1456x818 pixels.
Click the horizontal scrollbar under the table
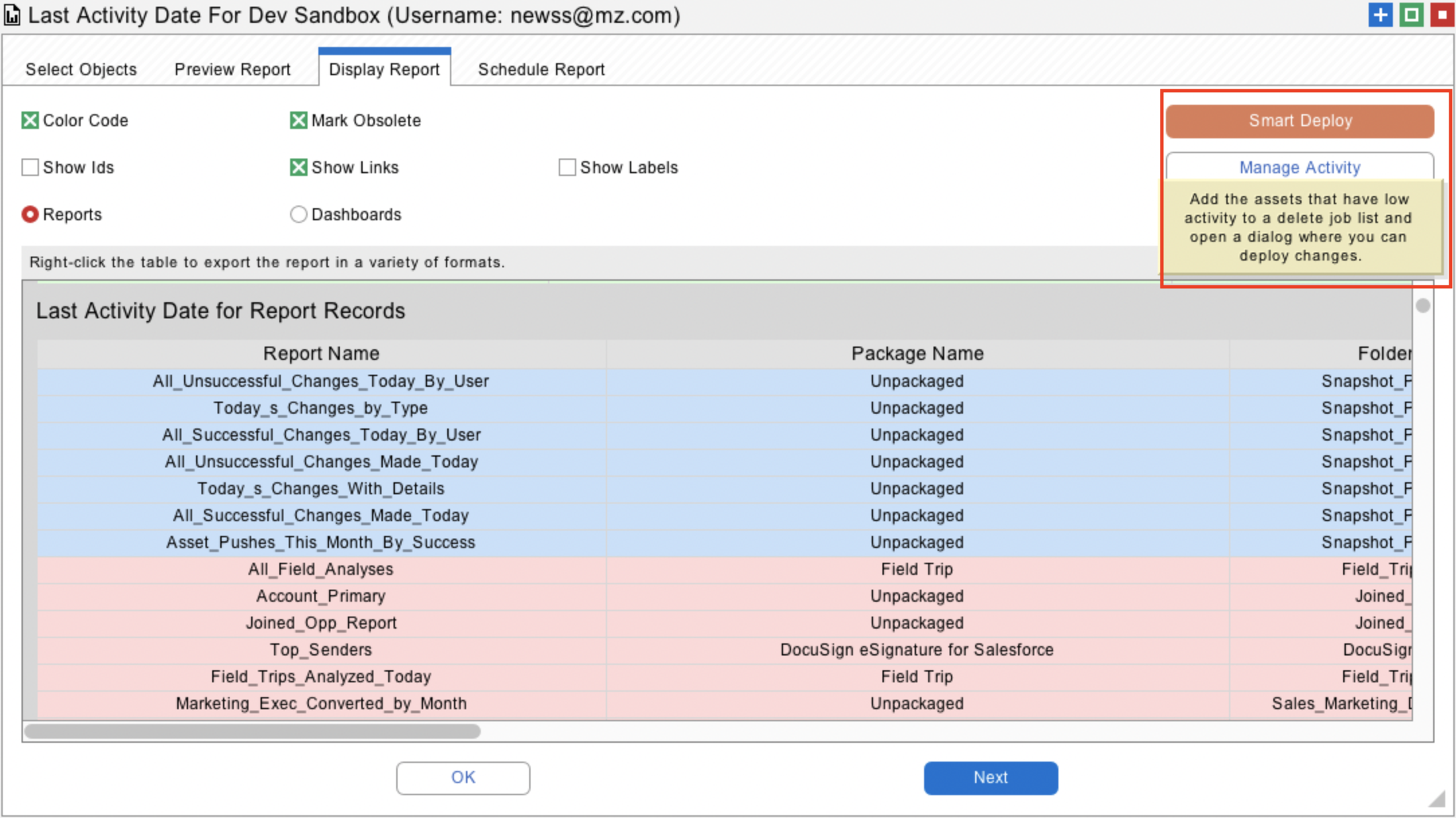click(x=253, y=731)
